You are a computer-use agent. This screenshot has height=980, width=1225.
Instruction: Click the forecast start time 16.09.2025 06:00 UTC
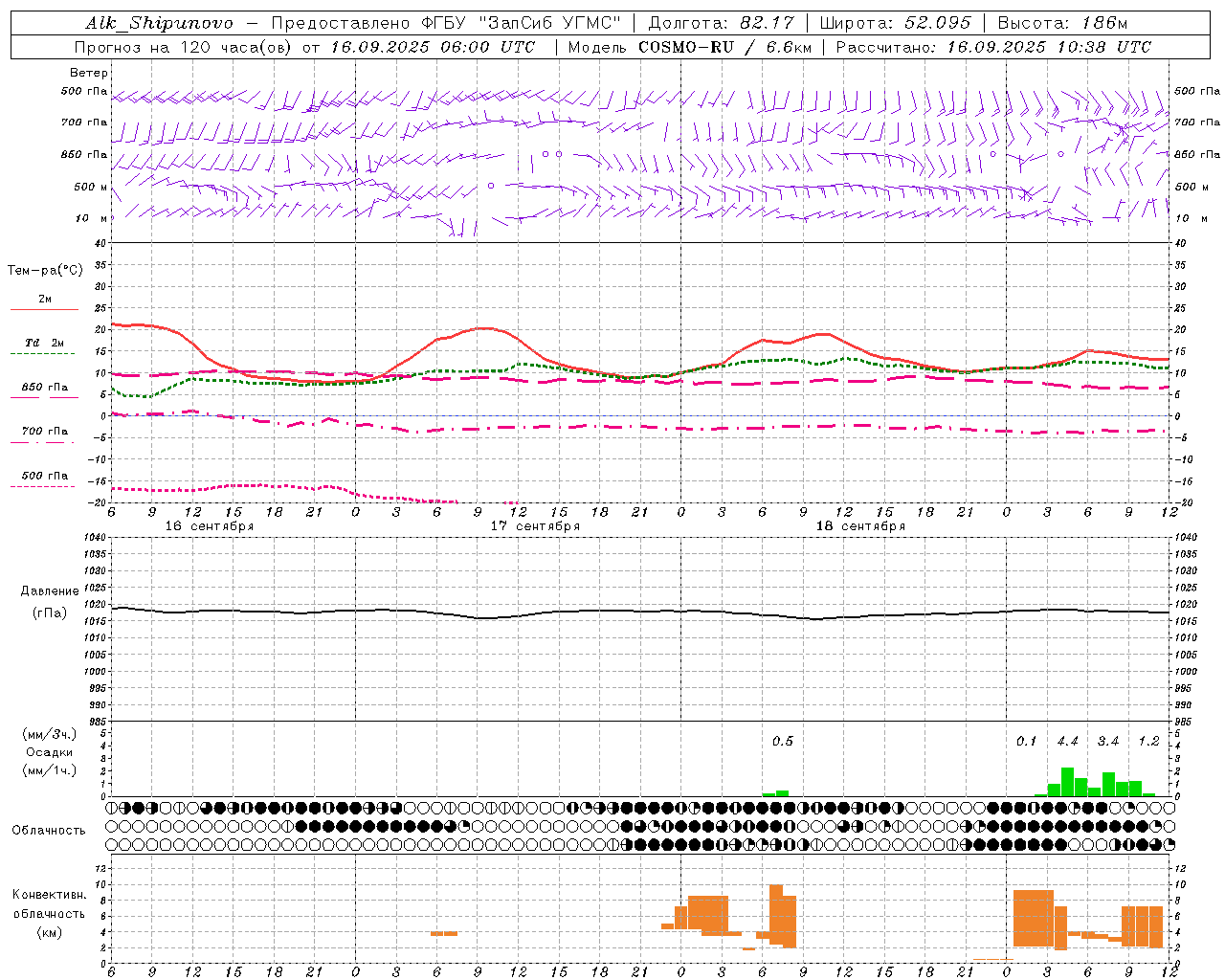point(432,47)
